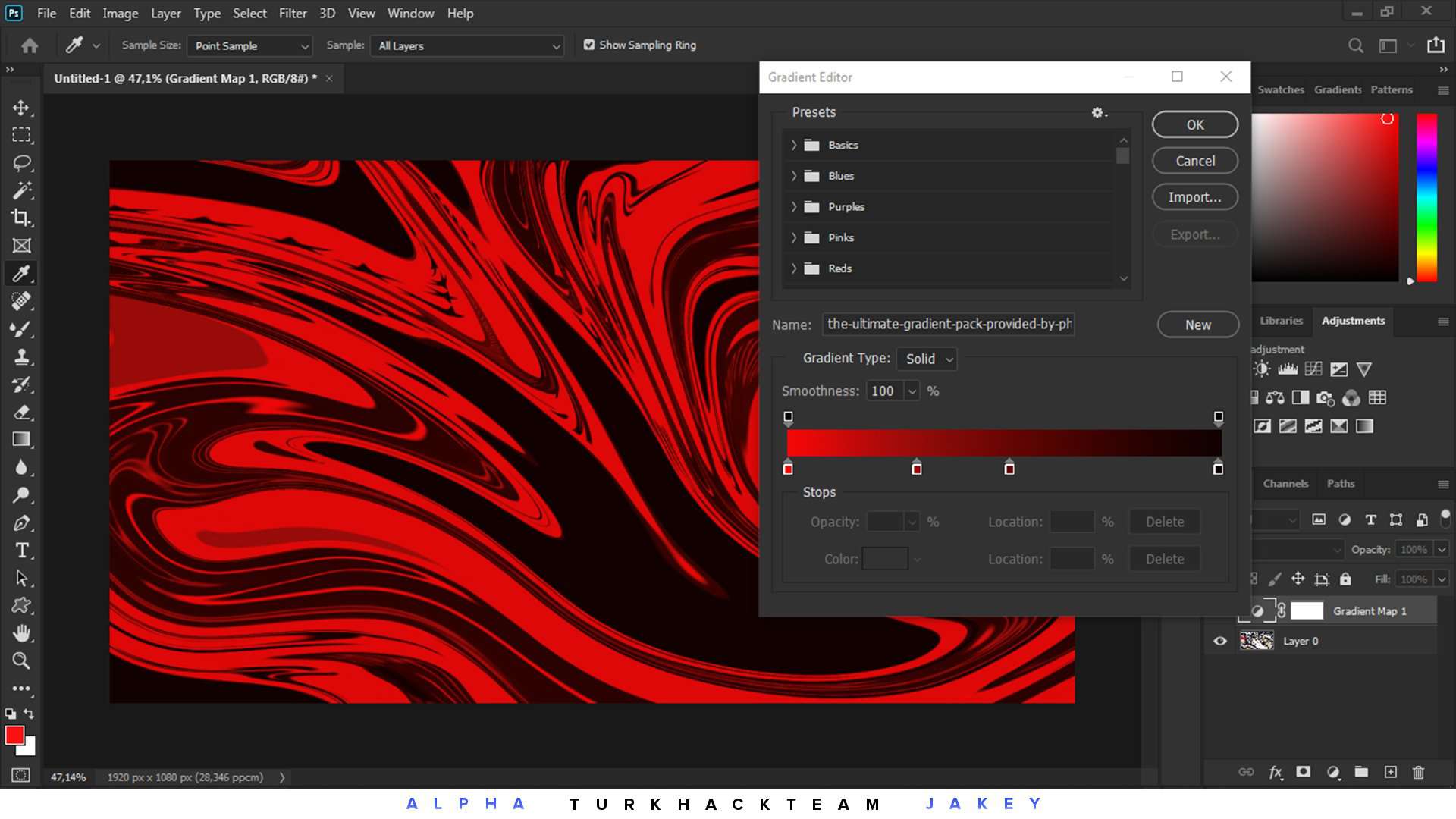Open the Smoothness dropdown arrow
This screenshot has height=819, width=1456.
(x=912, y=391)
